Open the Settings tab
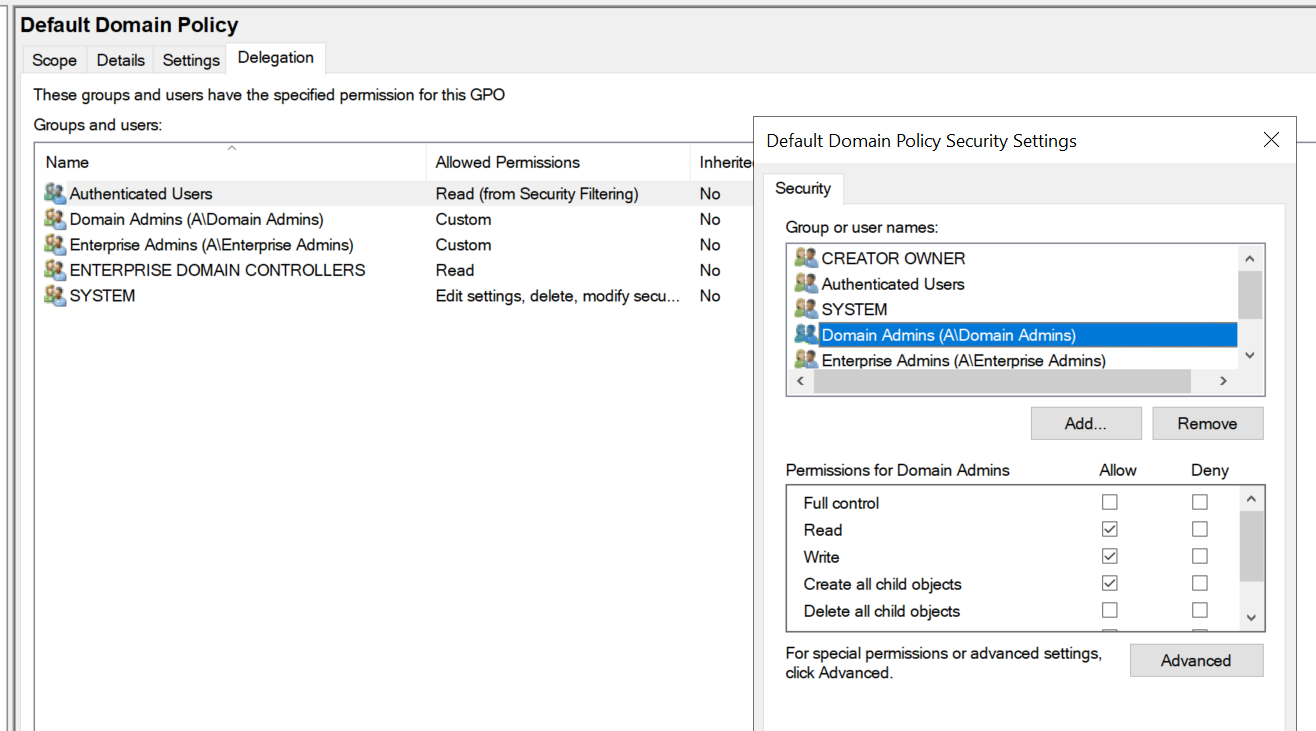1316x731 pixels. [x=190, y=60]
